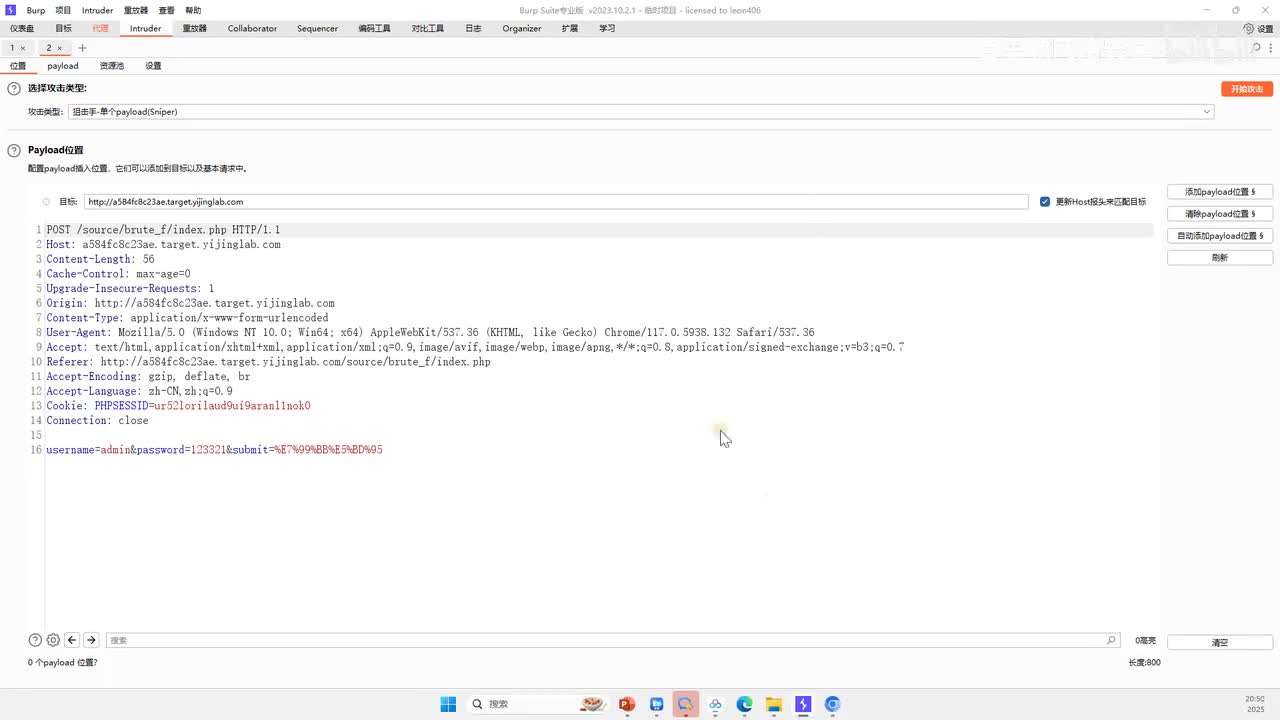Screen dimensions: 1280x720
Task: Open the attack type dropdown
Action: (x=641, y=112)
